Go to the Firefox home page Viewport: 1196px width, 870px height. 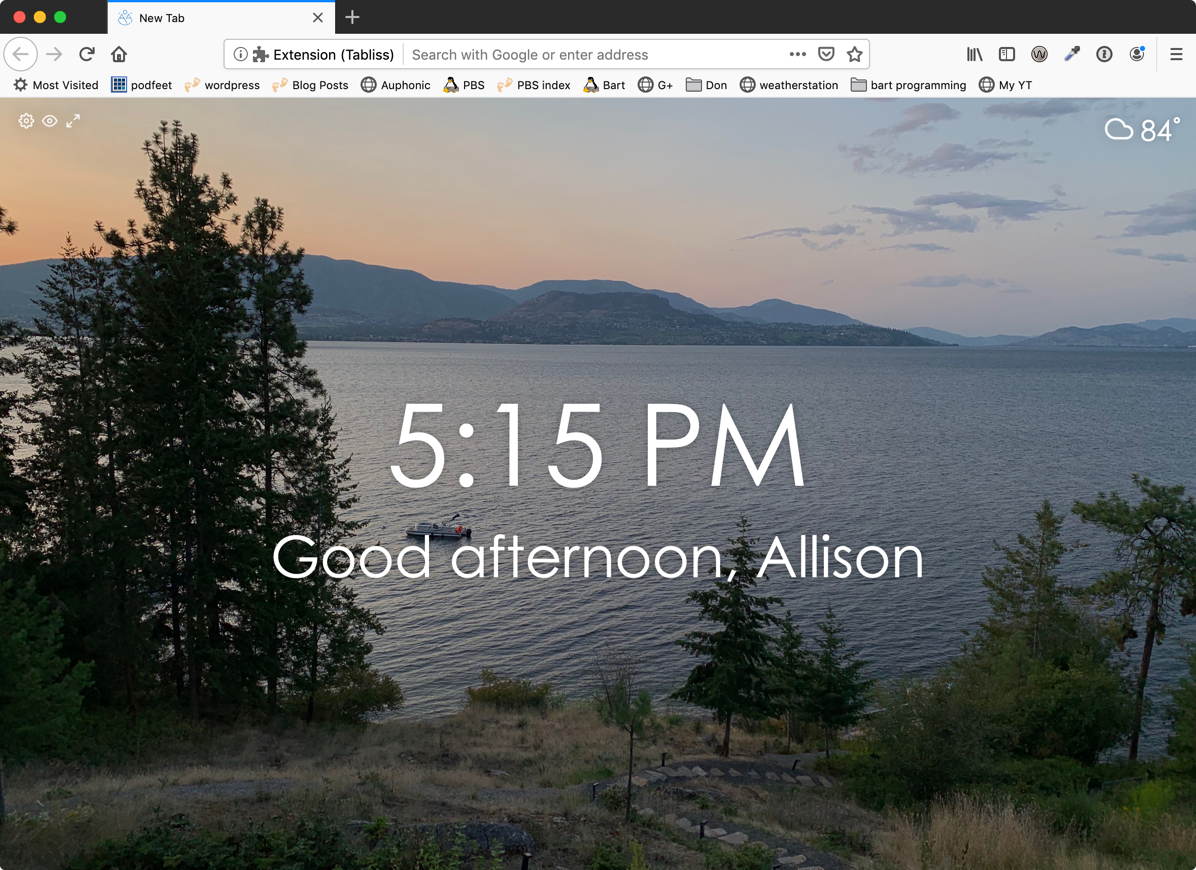119,54
